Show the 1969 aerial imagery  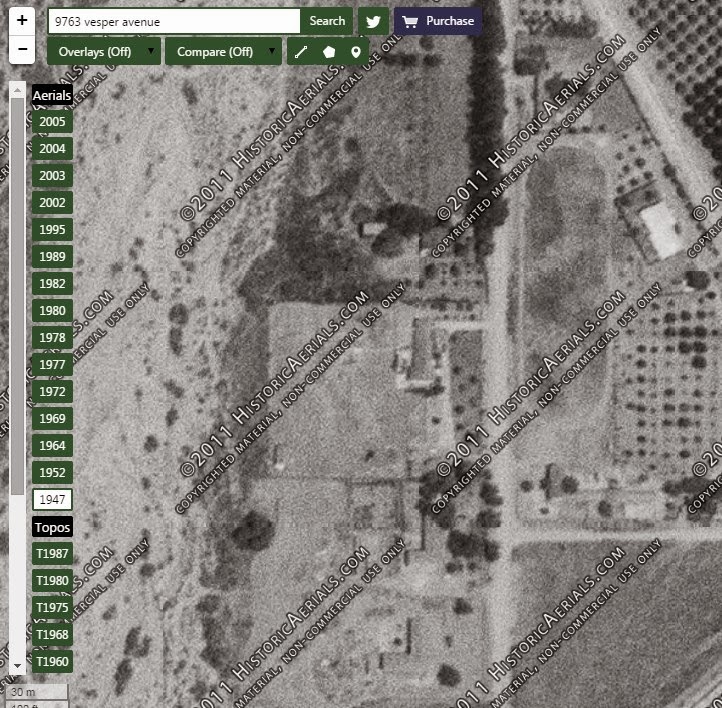coord(52,418)
